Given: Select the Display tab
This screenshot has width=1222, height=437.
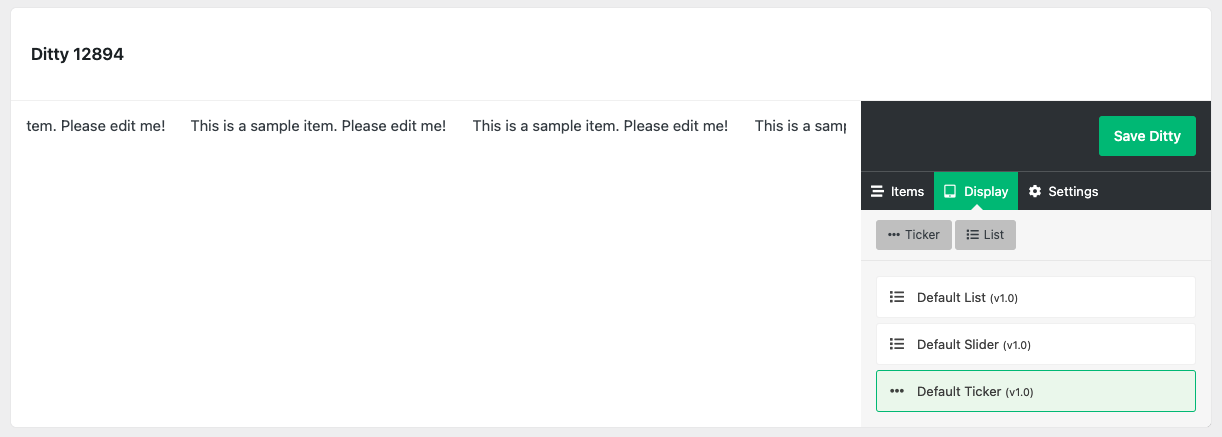Looking at the screenshot, I should [976, 191].
